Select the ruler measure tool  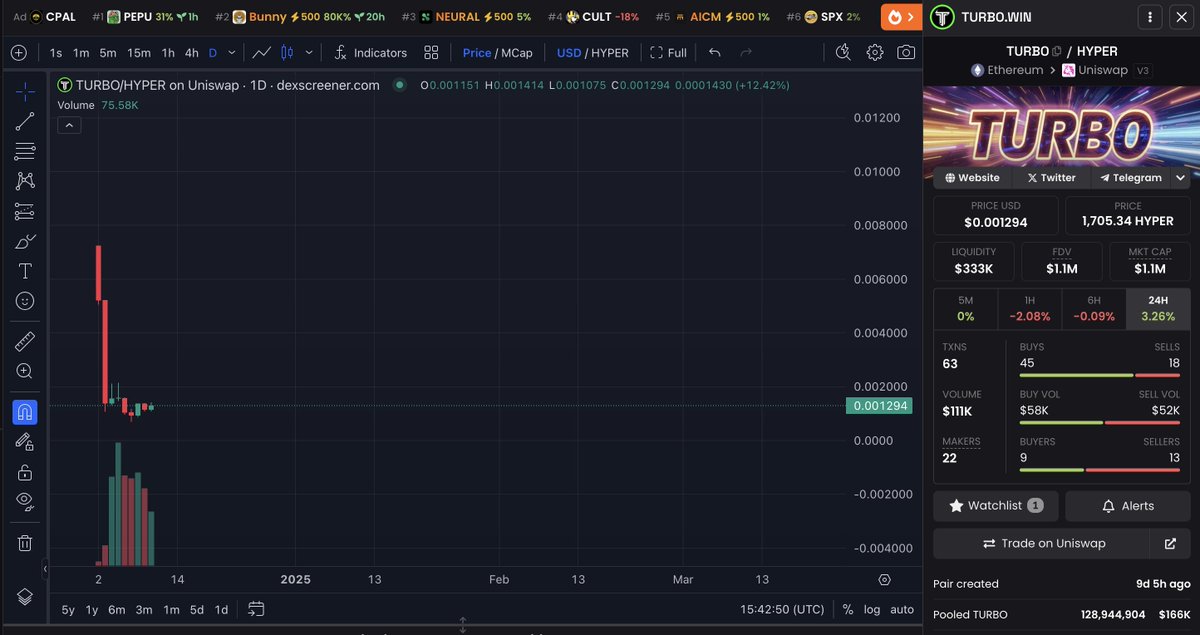point(25,342)
